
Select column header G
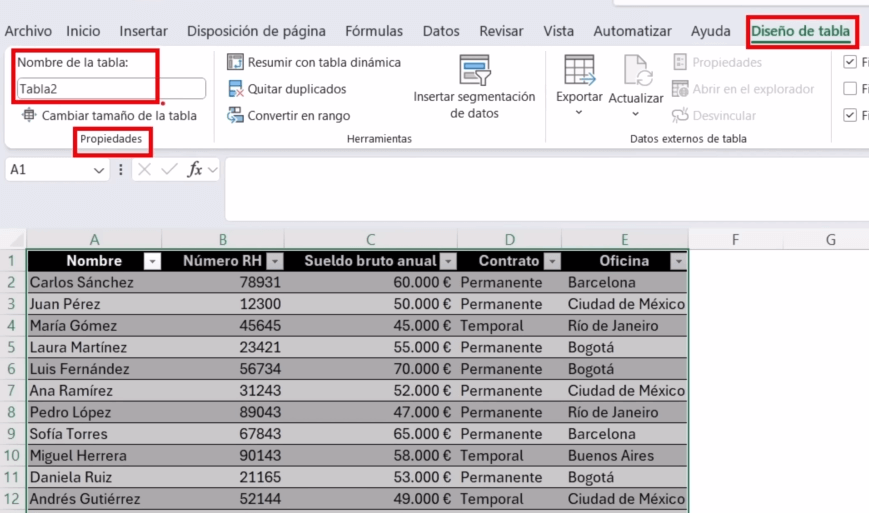coord(830,239)
